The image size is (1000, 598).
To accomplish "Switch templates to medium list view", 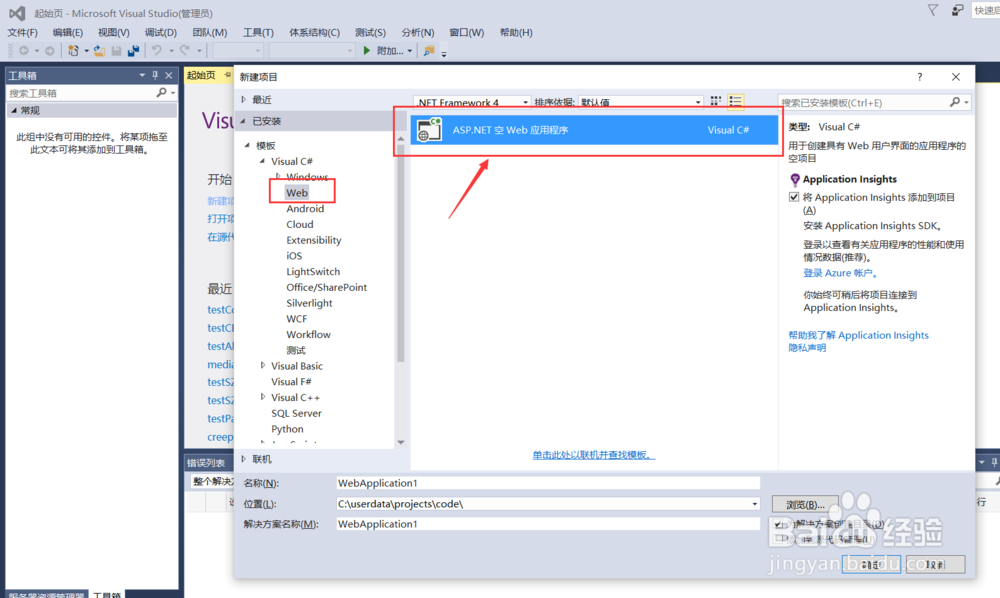I will (x=735, y=101).
